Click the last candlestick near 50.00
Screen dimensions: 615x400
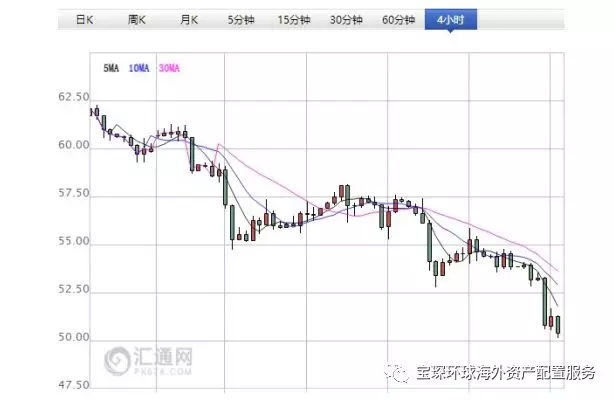click(557, 325)
